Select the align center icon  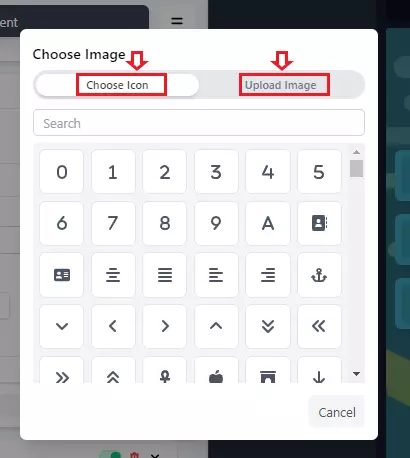click(x=113, y=275)
